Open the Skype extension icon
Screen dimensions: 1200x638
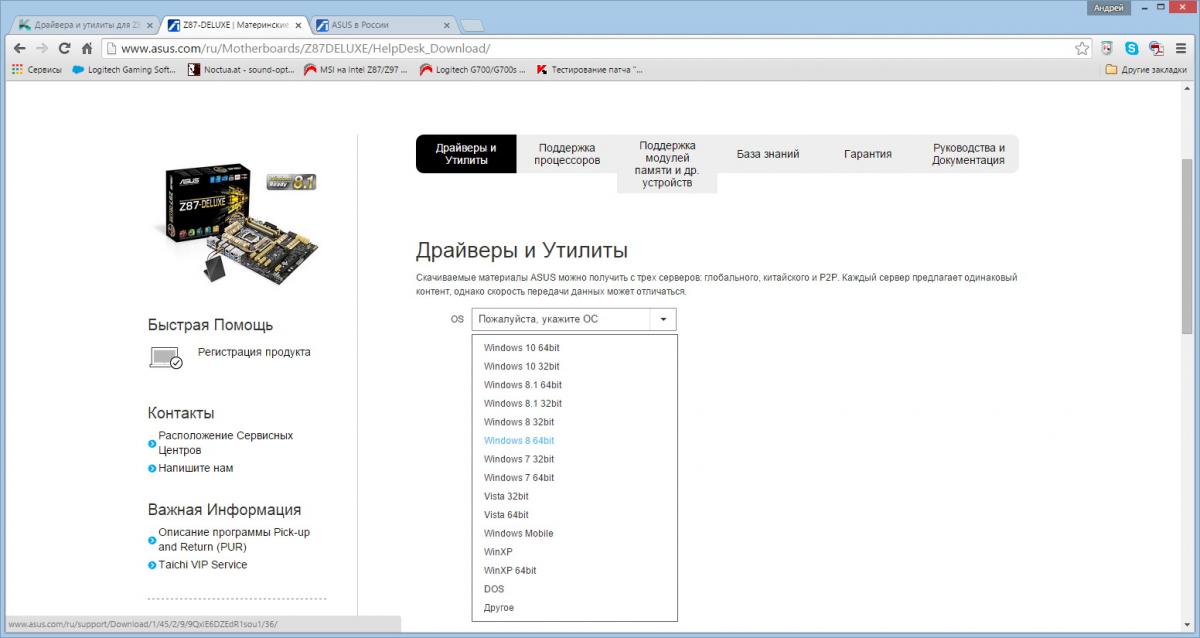click(x=1132, y=48)
